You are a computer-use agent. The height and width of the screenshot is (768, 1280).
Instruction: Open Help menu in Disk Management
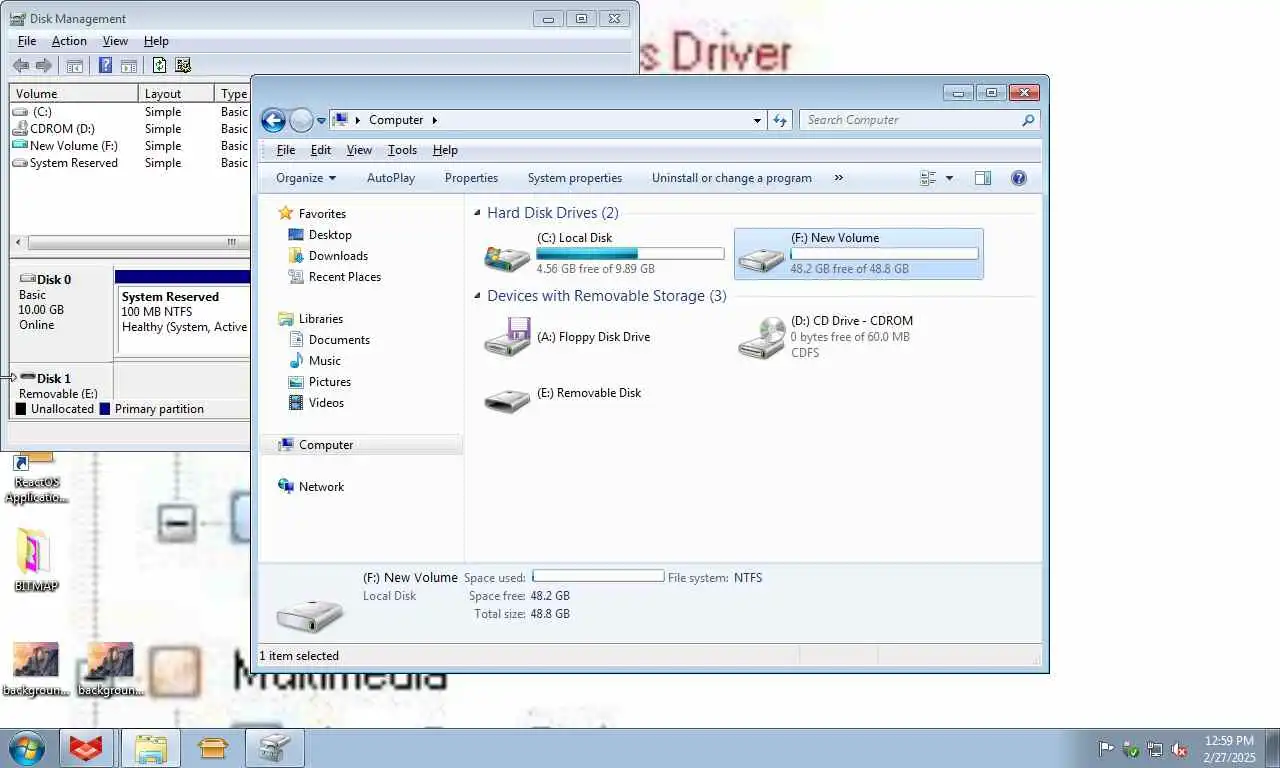pyautogui.click(x=156, y=41)
